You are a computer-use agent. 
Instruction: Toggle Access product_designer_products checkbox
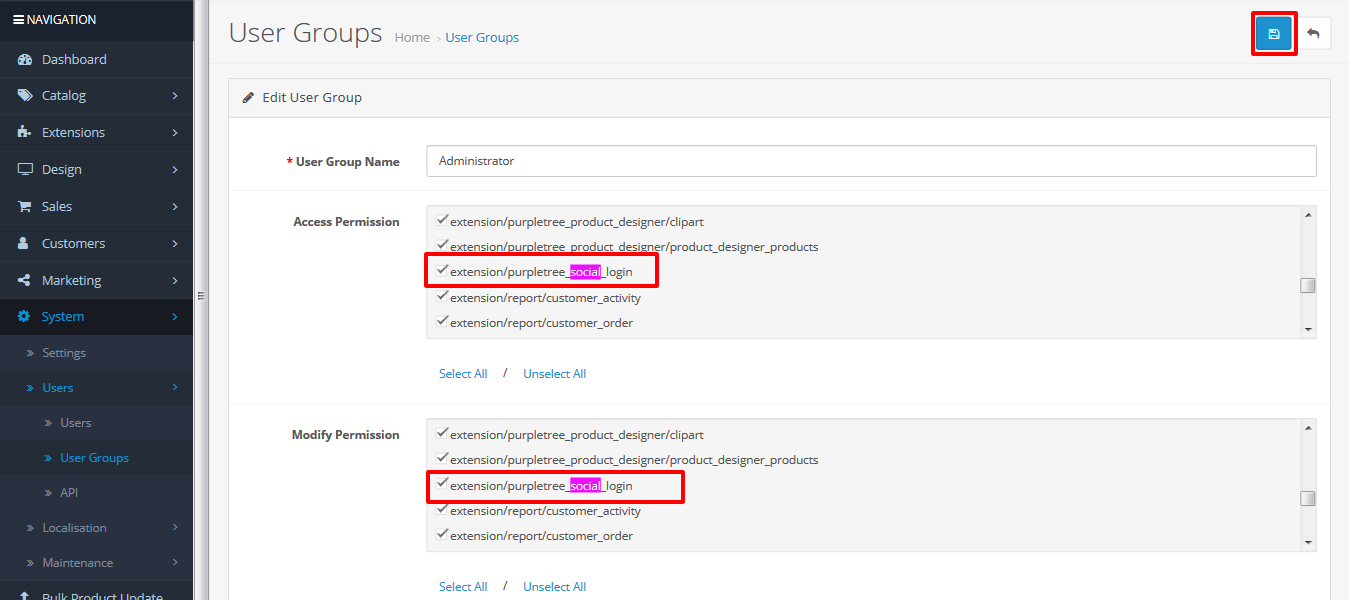coord(442,244)
